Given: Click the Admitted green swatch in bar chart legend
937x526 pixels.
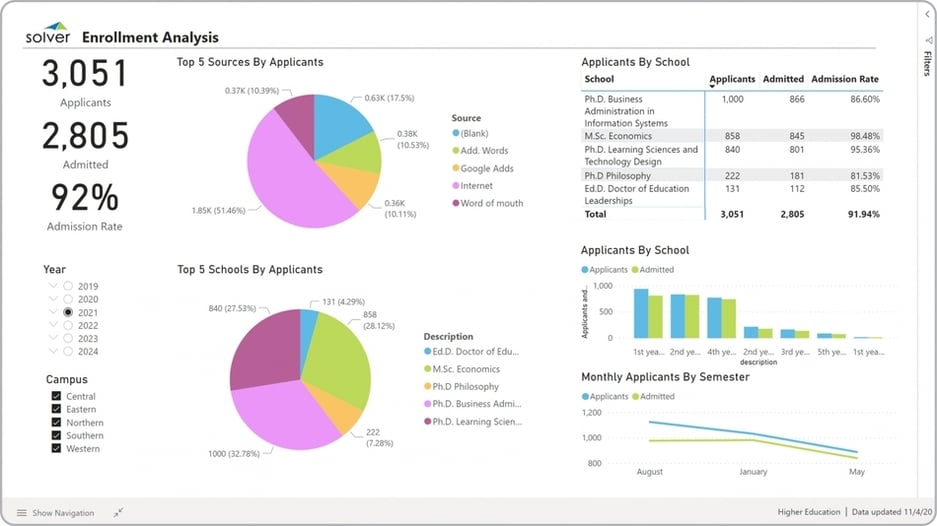Looking at the screenshot, I should click(632, 270).
